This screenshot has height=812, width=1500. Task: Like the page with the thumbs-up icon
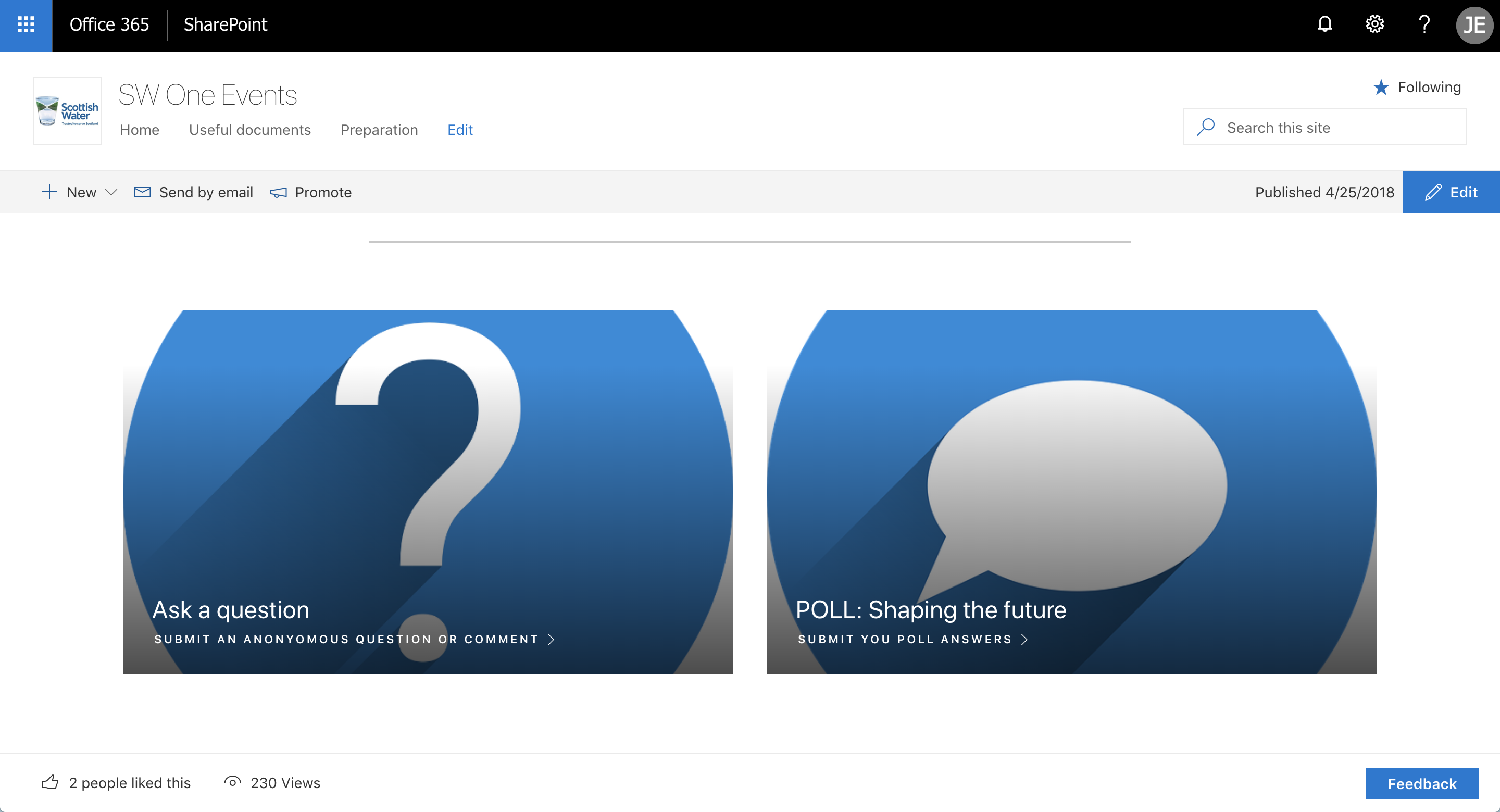pyautogui.click(x=50, y=782)
